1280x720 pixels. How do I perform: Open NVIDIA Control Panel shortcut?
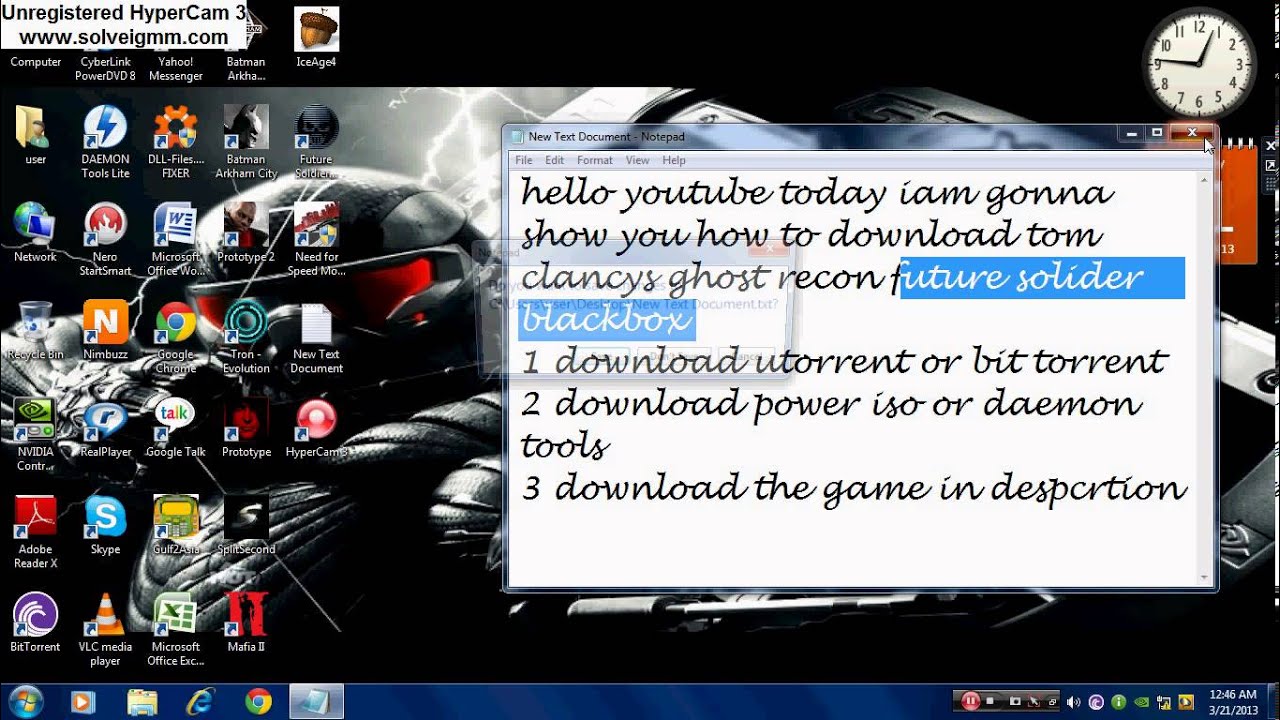coord(36,434)
